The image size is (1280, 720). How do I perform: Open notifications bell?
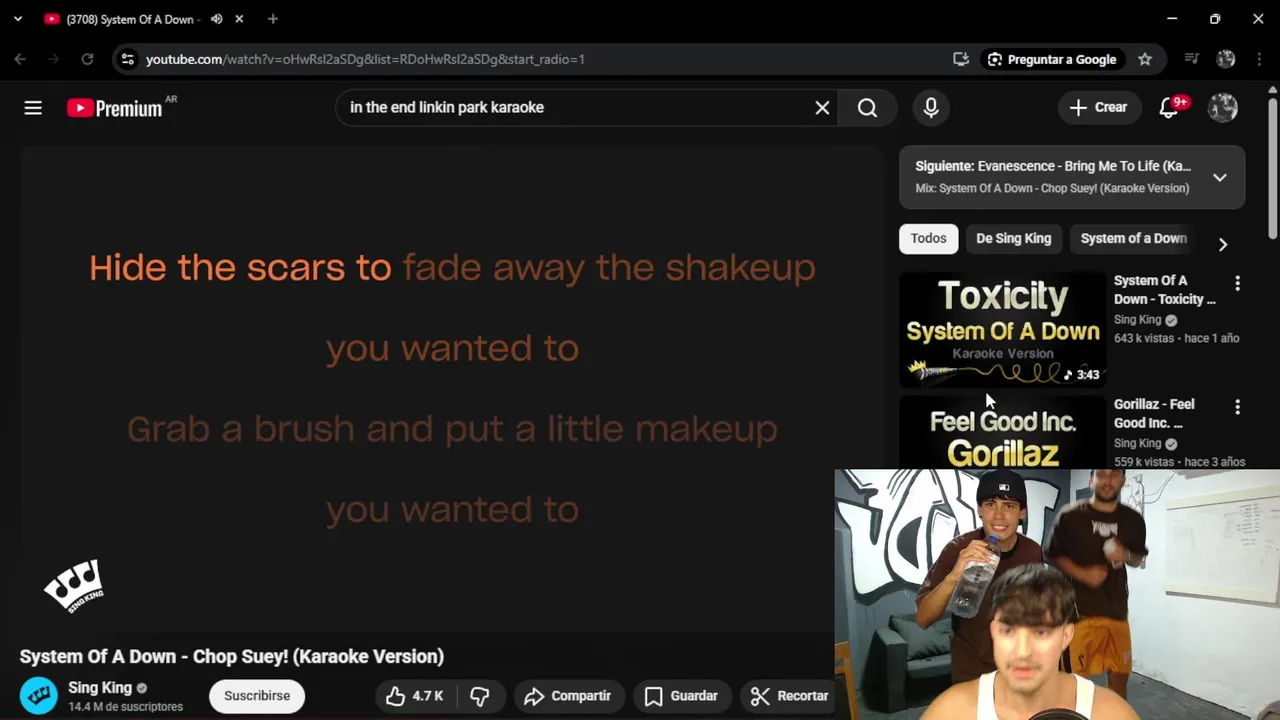coord(1169,108)
